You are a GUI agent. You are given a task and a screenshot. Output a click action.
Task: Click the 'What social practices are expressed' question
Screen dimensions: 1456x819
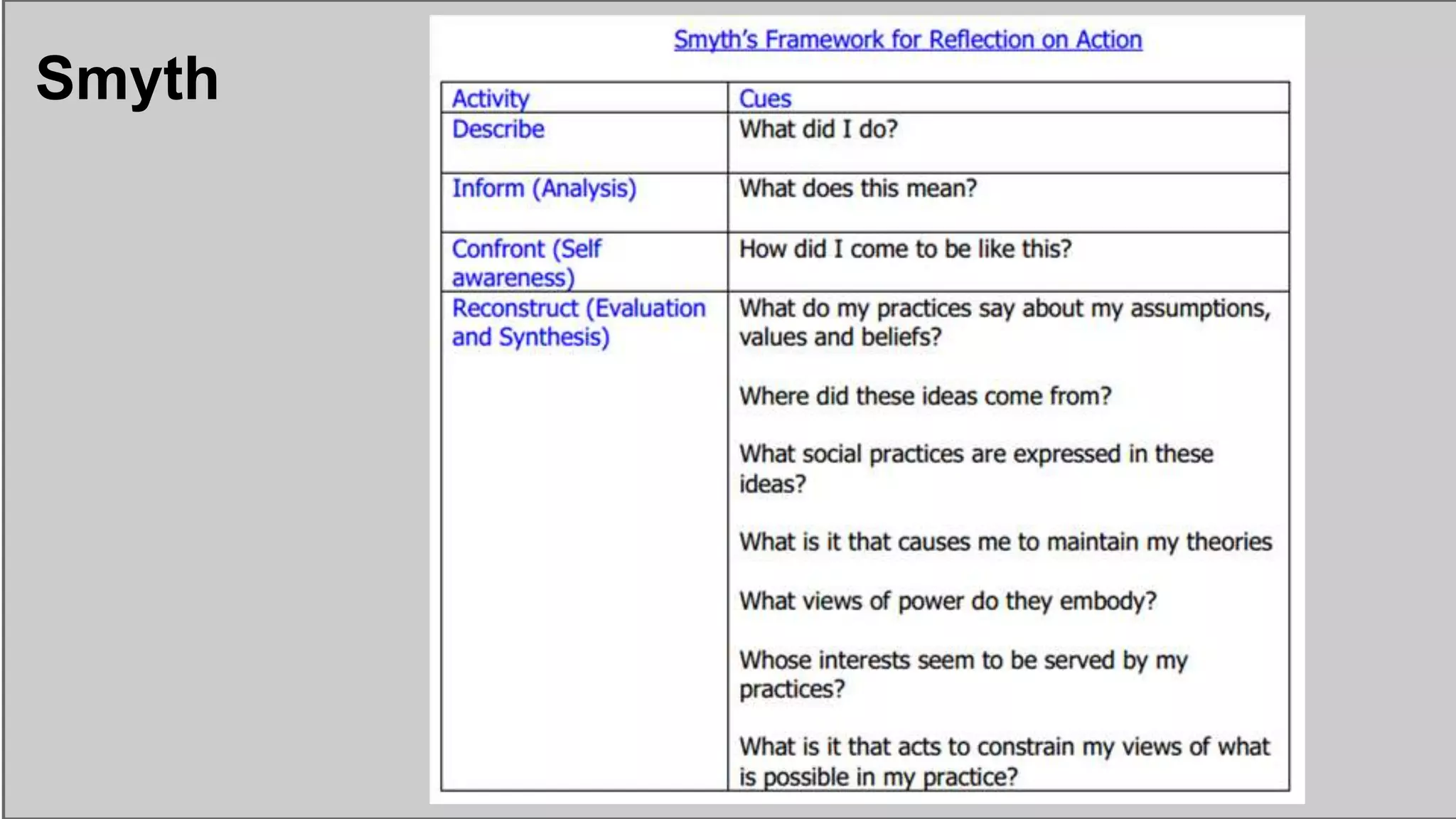[975, 454]
